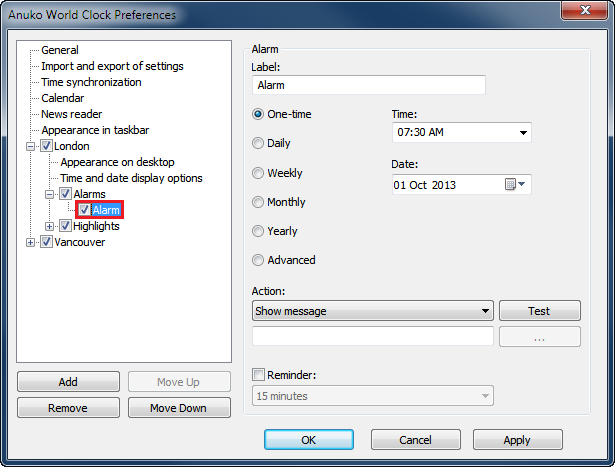615x467 pixels.
Task: Open the Action 'Show message' dropdown
Action: coord(486,311)
